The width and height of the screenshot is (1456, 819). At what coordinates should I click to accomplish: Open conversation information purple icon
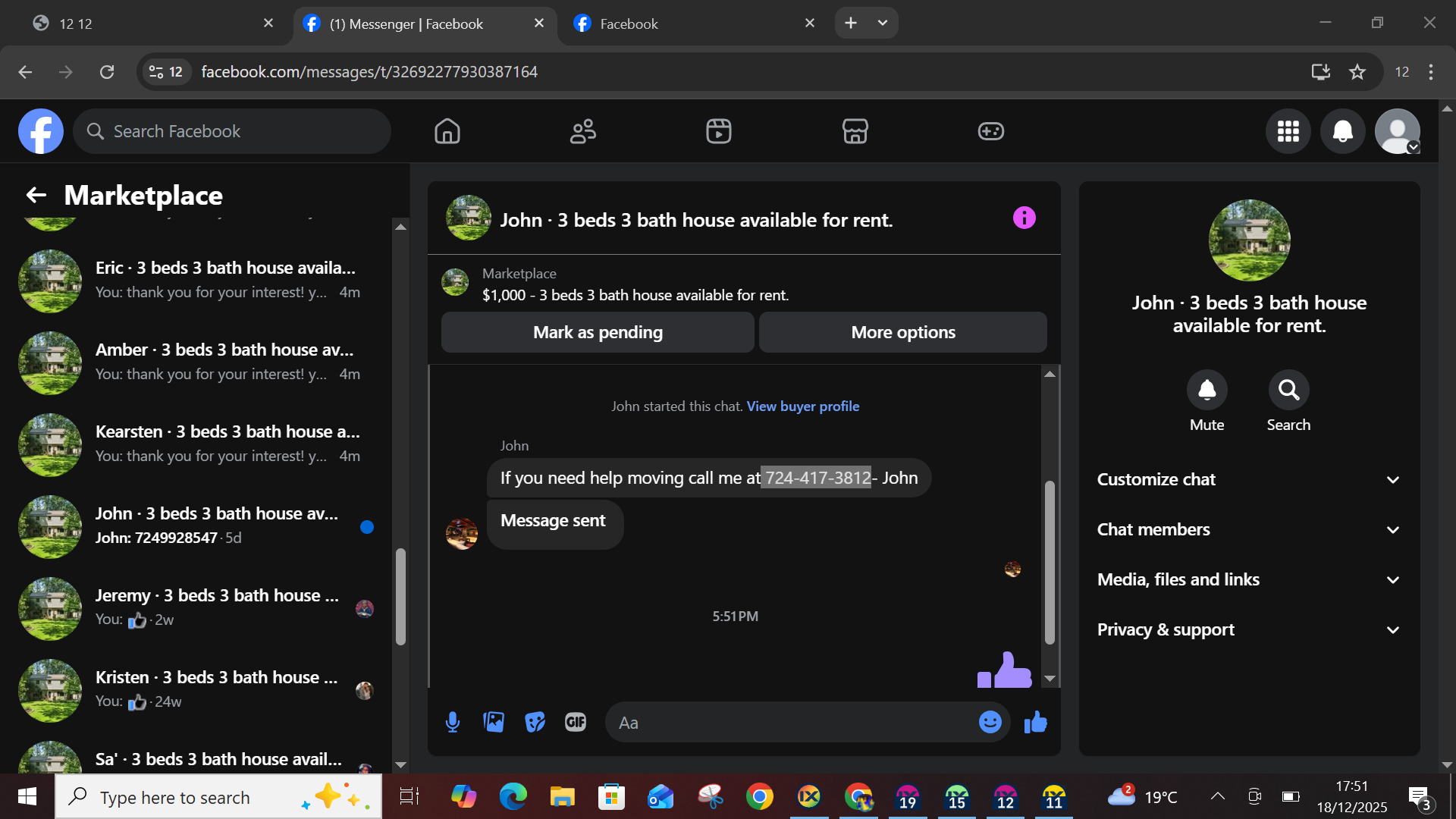click(x=1025, y=218)
